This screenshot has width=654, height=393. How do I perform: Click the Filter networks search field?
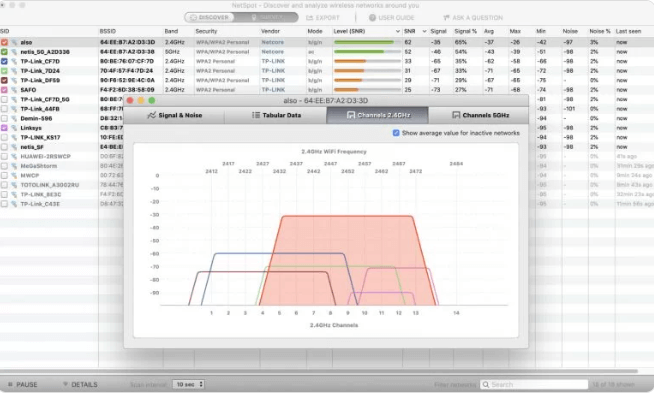point(534,384)
